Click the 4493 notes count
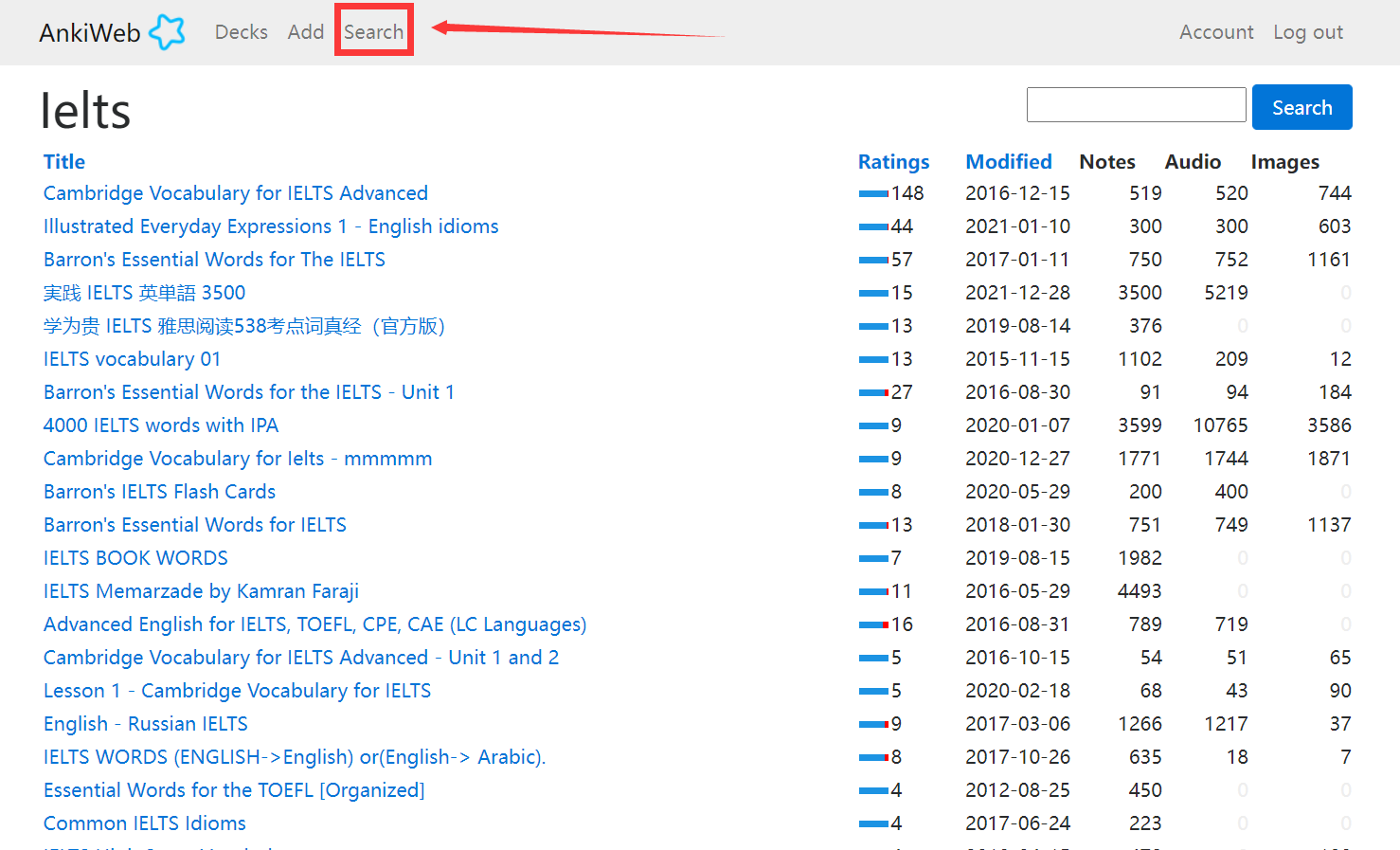This screenshot has width=1400, height=850. pos(1140,591)
